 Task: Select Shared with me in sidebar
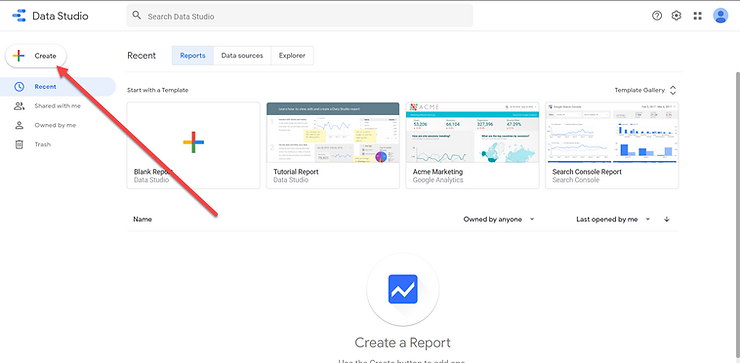point(58,106)
